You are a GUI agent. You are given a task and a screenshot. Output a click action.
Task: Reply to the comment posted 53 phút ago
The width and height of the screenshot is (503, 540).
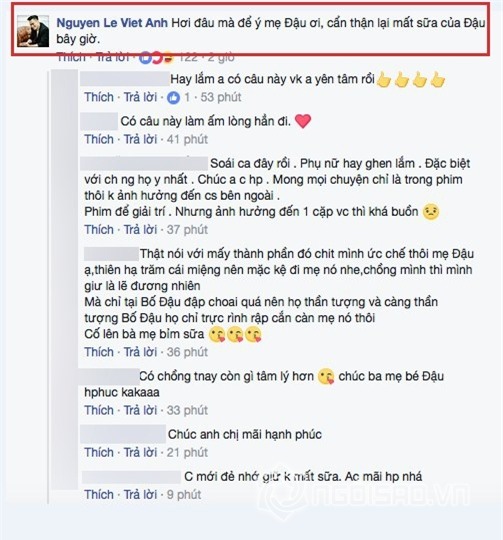tap(140, 97)
